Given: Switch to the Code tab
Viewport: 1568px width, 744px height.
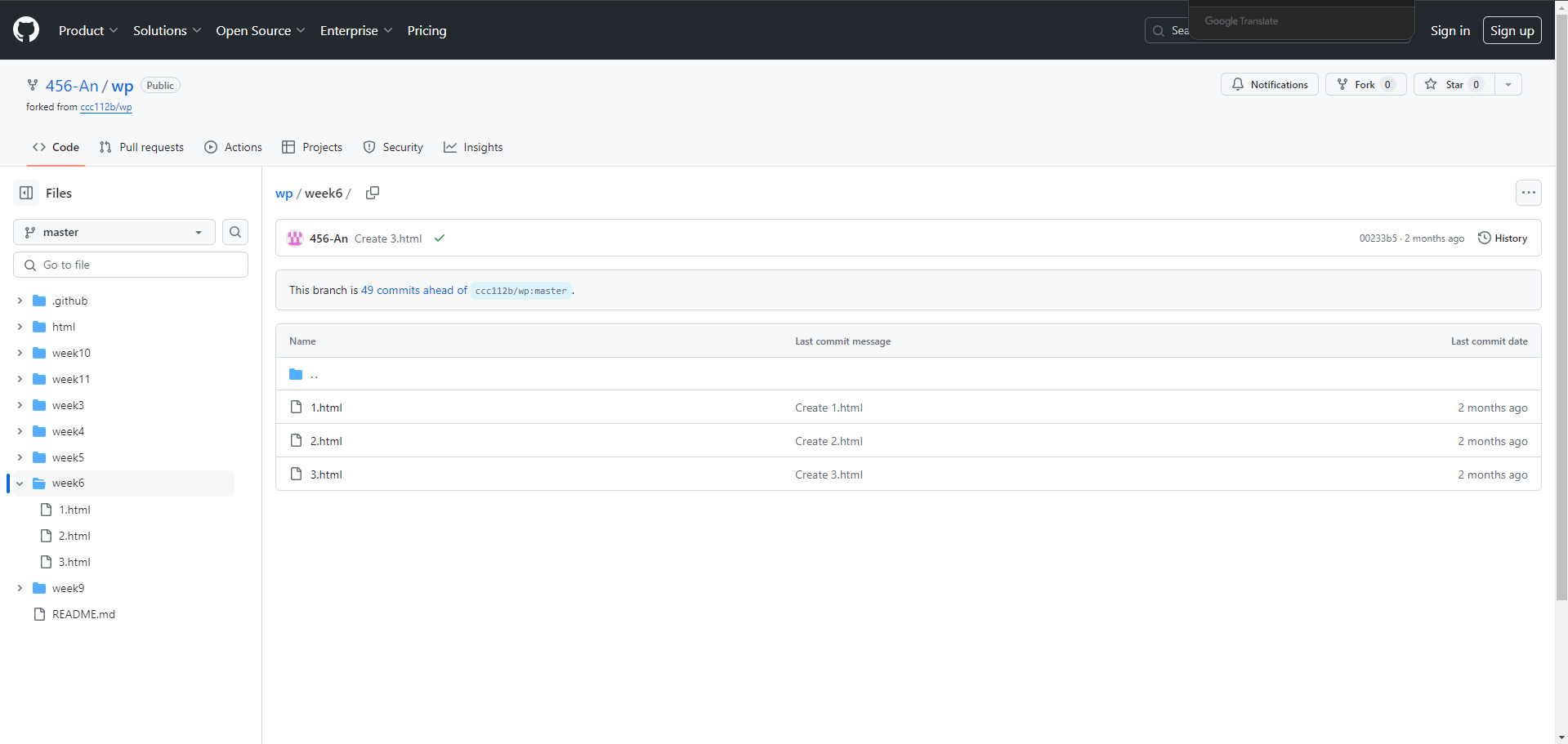Looking at the screenshot, I should 56,147.
